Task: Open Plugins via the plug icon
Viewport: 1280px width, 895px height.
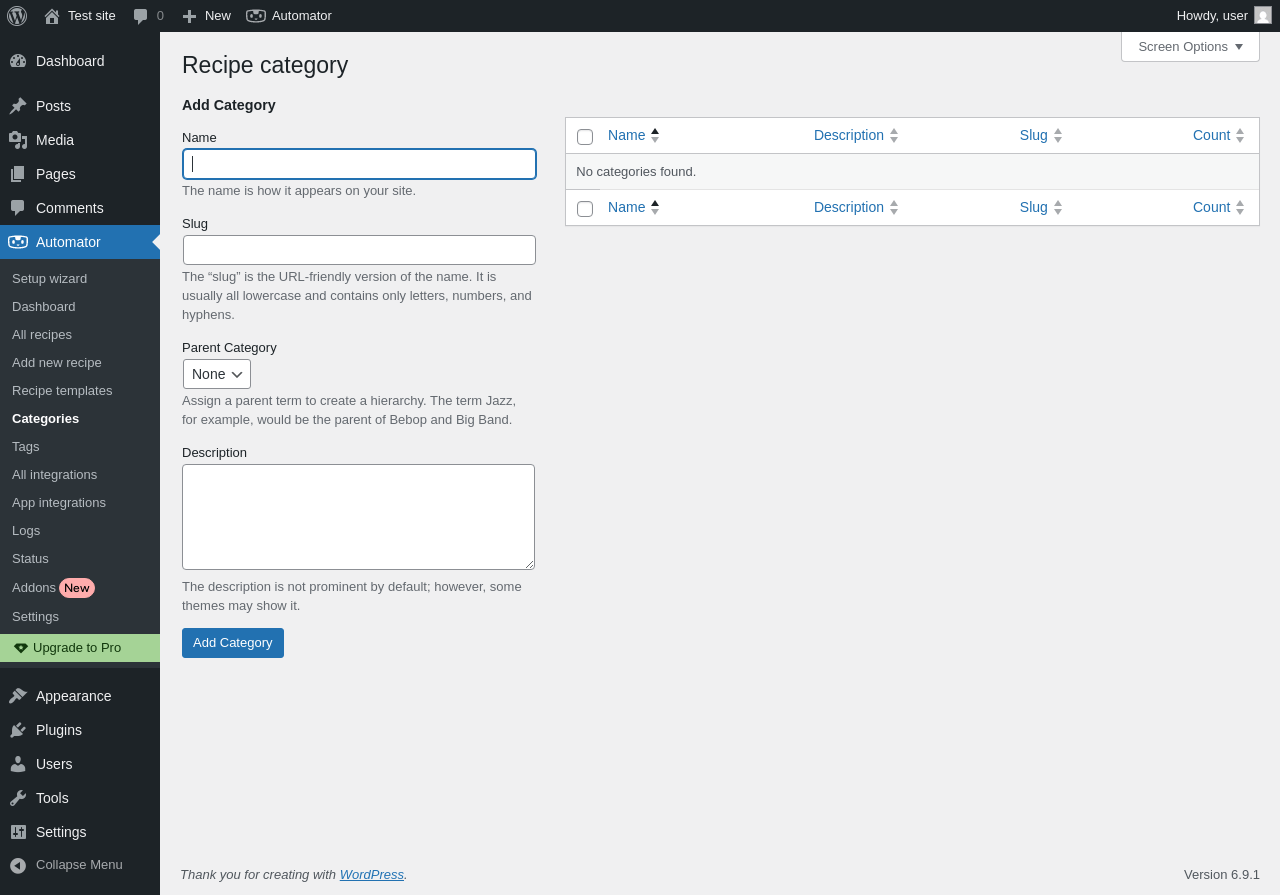Action: [x=18, y=730]
